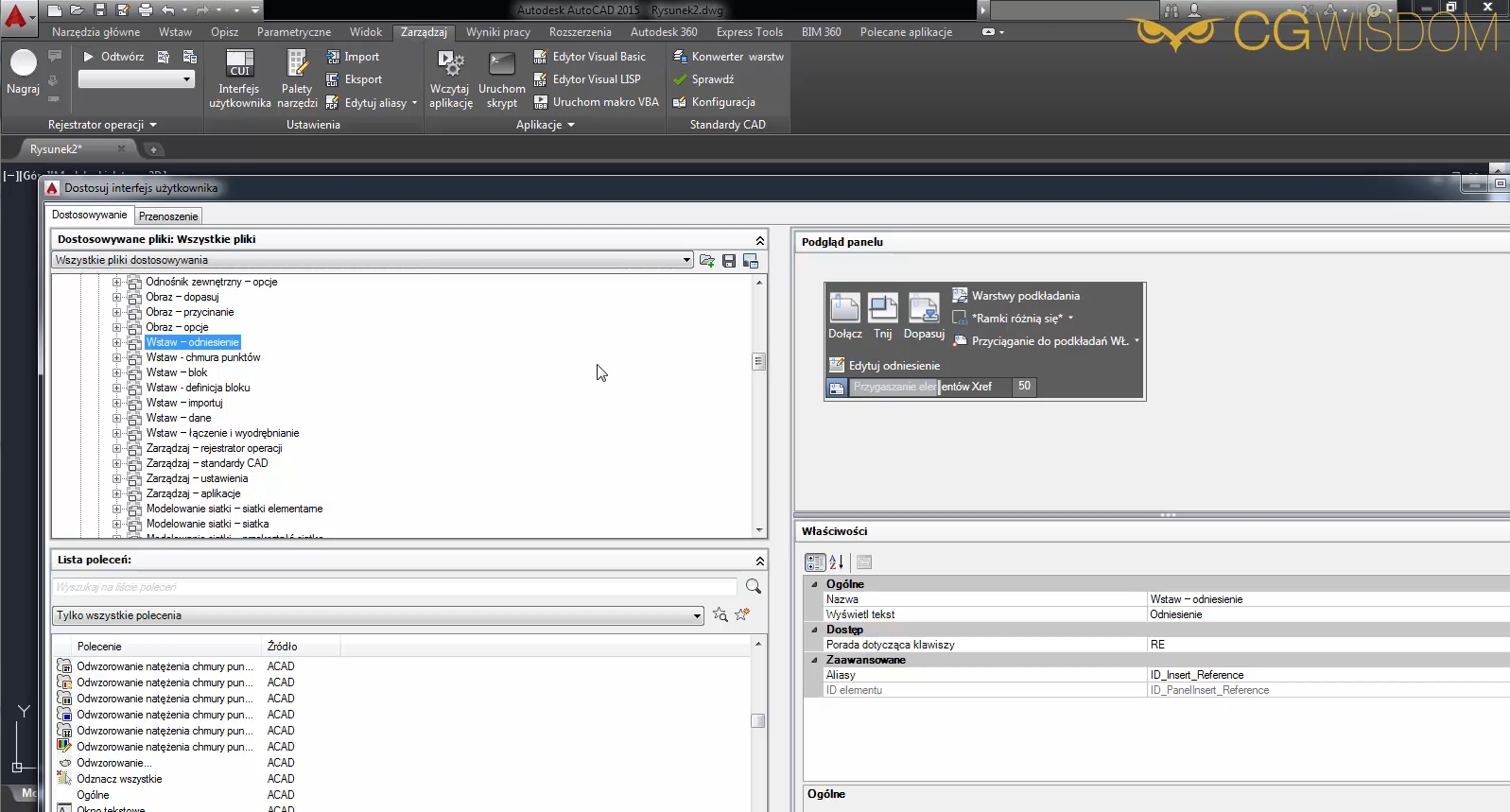Image resolution: width=1510 pixels, height=812 pixels.
Task: Toggle the Ramki różnią się checkbox
Action: (960, 319)
